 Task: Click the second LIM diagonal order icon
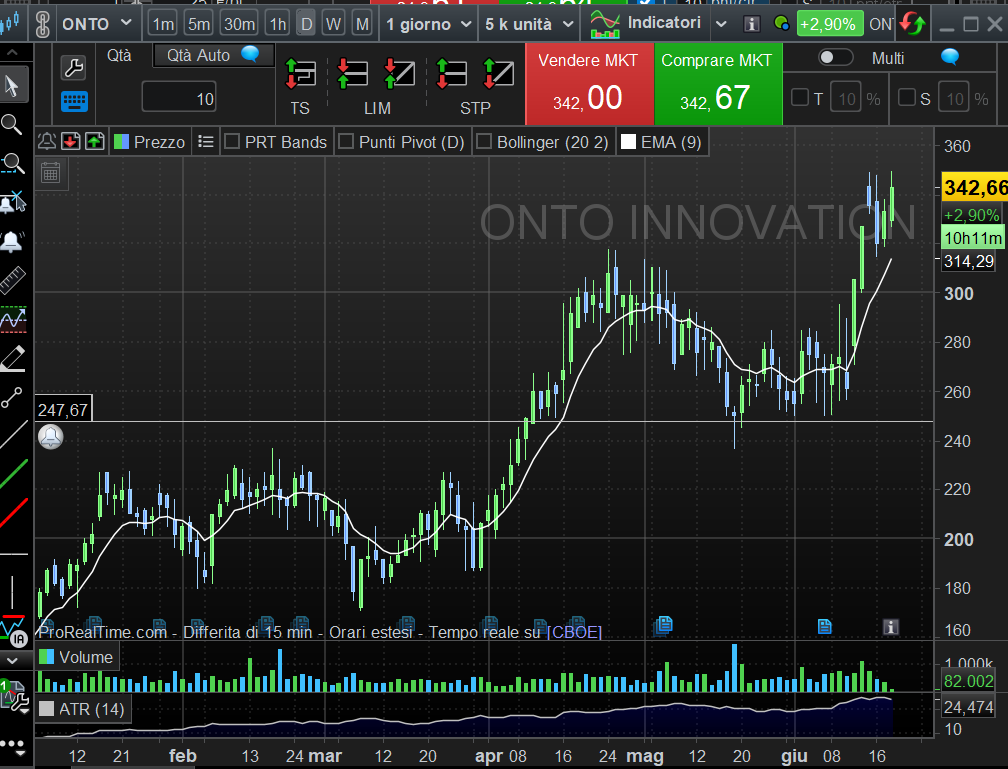pyautogui.click(x=399, y=73)
